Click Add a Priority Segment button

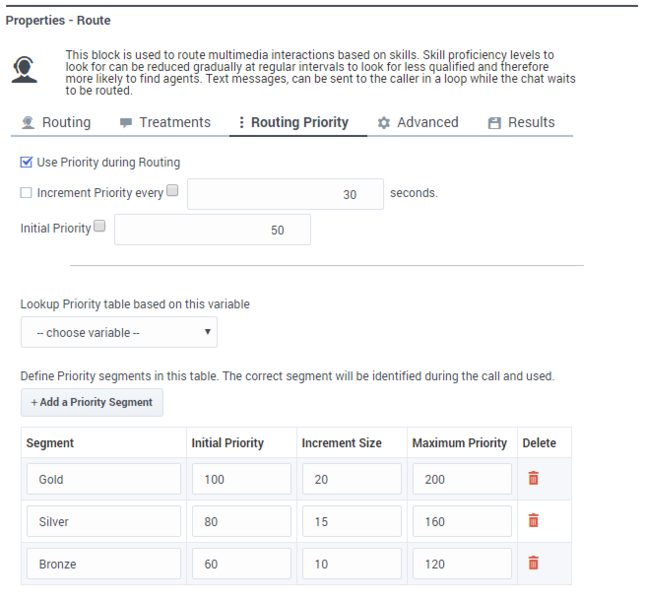[92, 402]
